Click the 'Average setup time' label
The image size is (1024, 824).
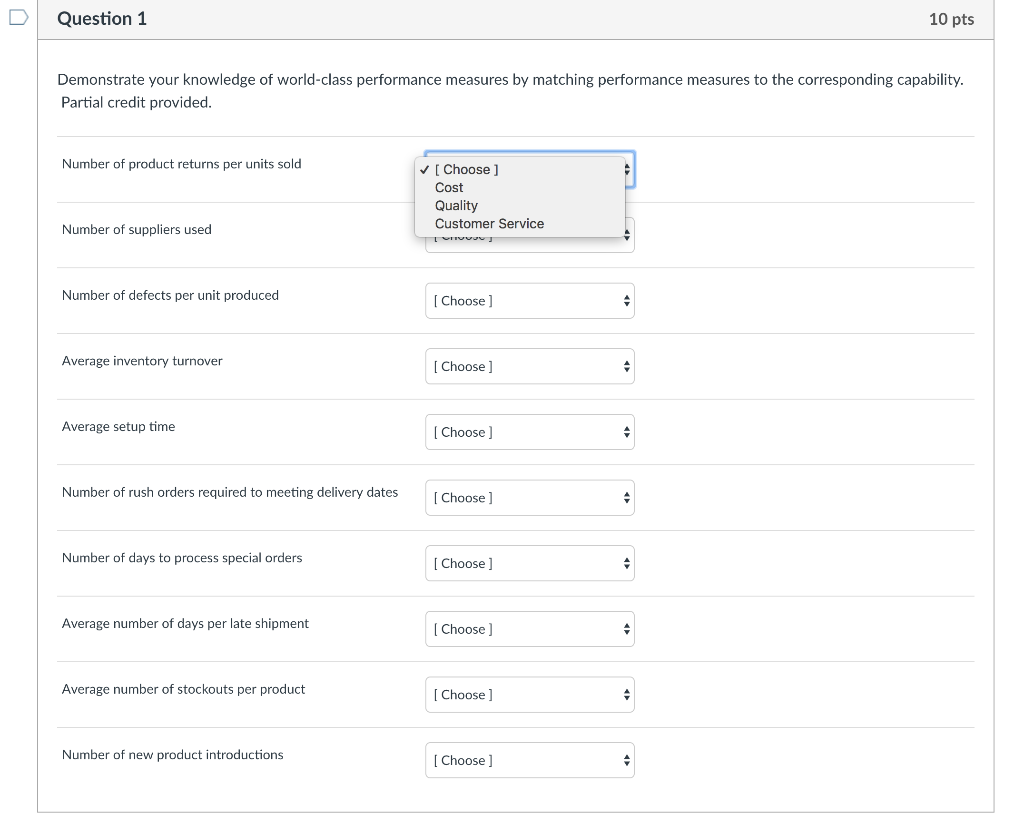pos(118,426)
